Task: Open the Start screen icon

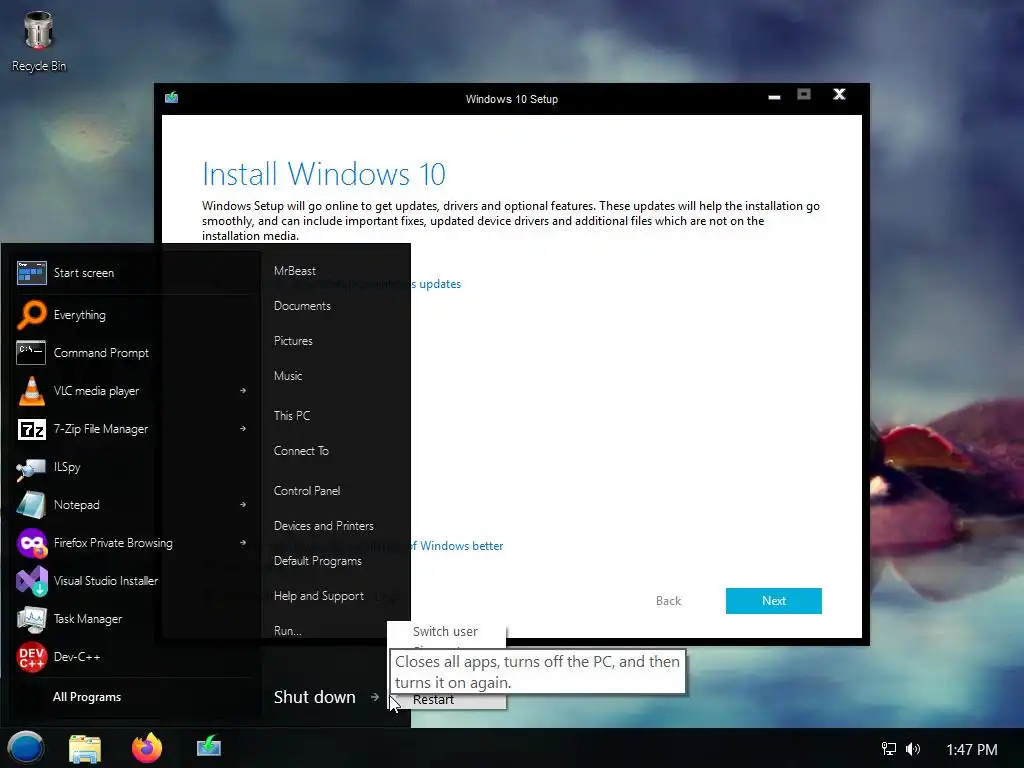Action: coord(31,273)
